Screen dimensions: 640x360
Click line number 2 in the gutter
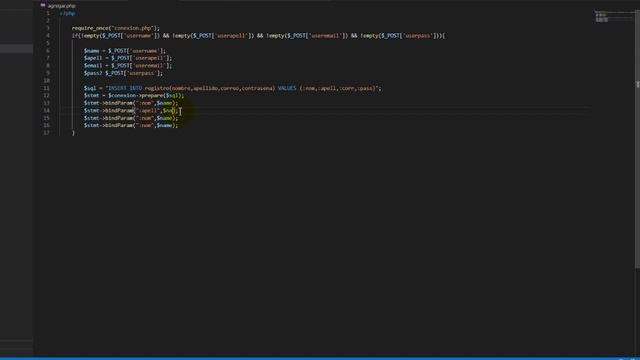click(48, 21)
